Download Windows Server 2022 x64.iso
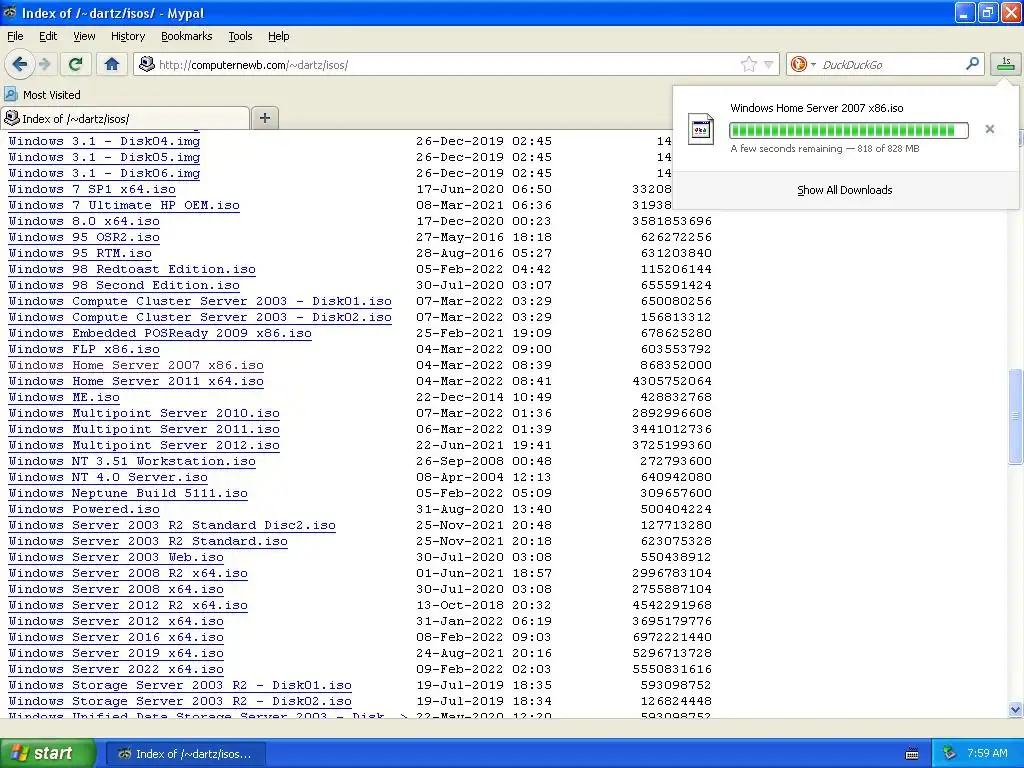The height and width of the screenshot is (768, 1024). tap(116, 669)
